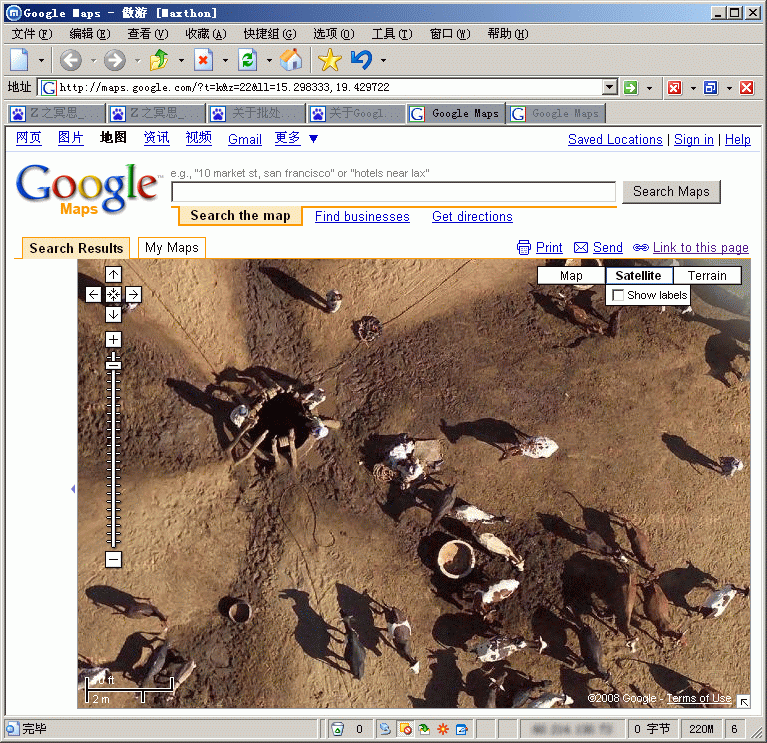Switch to Terrain view
The width and height of the screenshot is (767, 743).
point(707,276)
